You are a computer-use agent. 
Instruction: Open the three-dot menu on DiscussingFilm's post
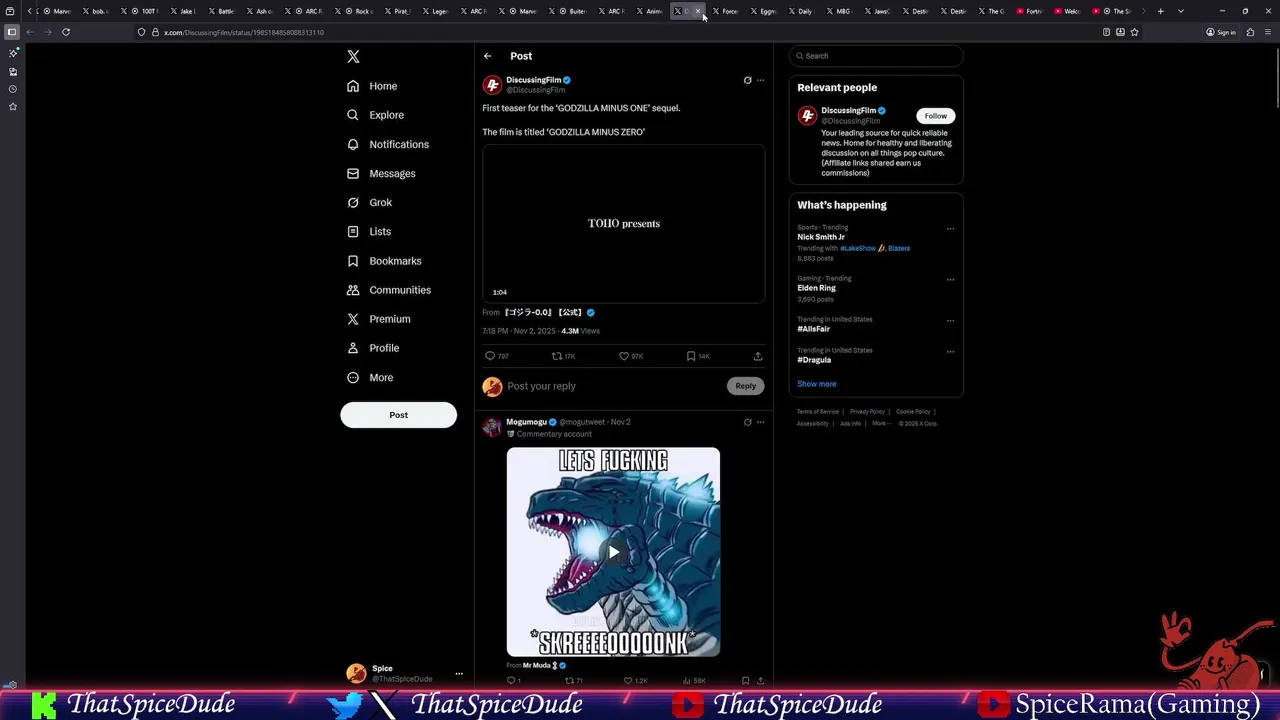[x=760, y=80]
